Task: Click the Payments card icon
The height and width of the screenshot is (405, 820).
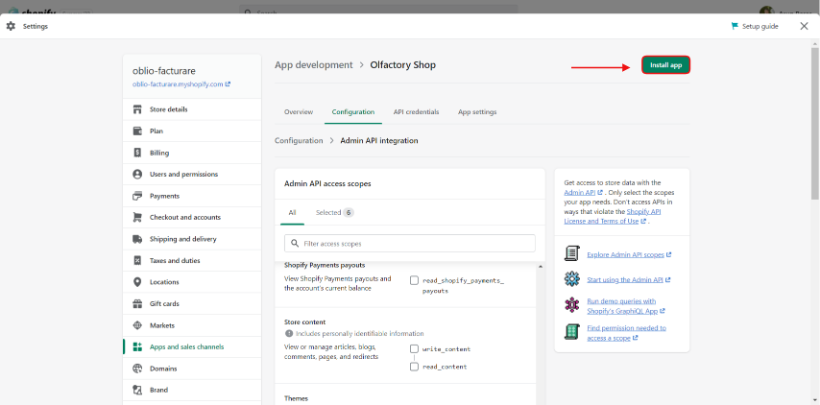Action: point(138,196)
